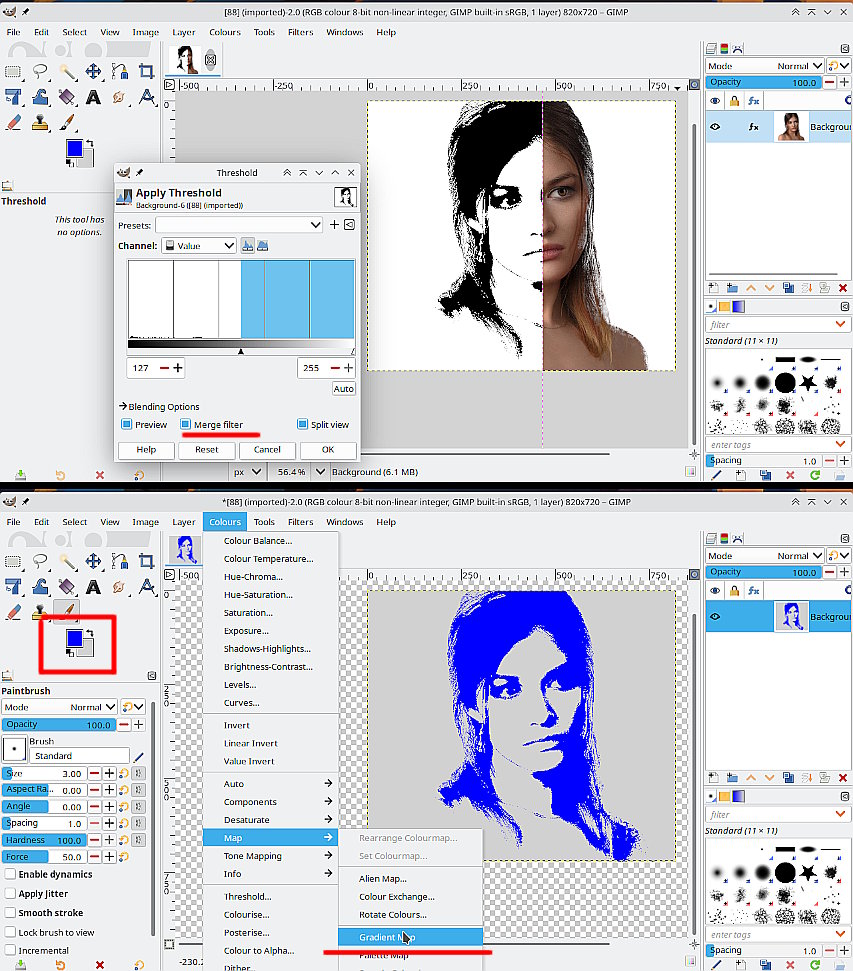Select the Eraser tool in top toolbox

pyautogui.click(x=14, y=123)
